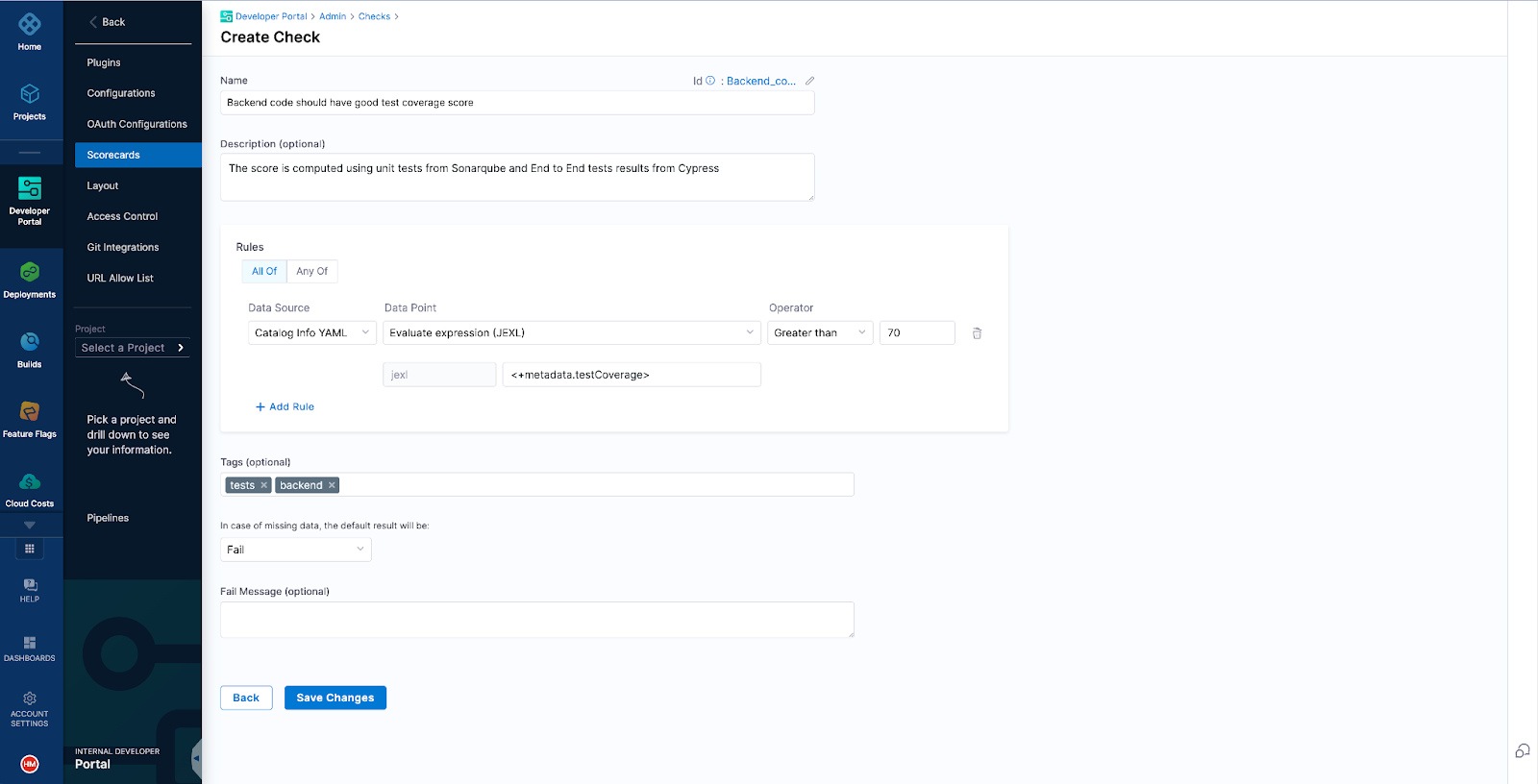Open Home from the left navigation
Screen dimensions: 1538x784
[x=30, y=31]
